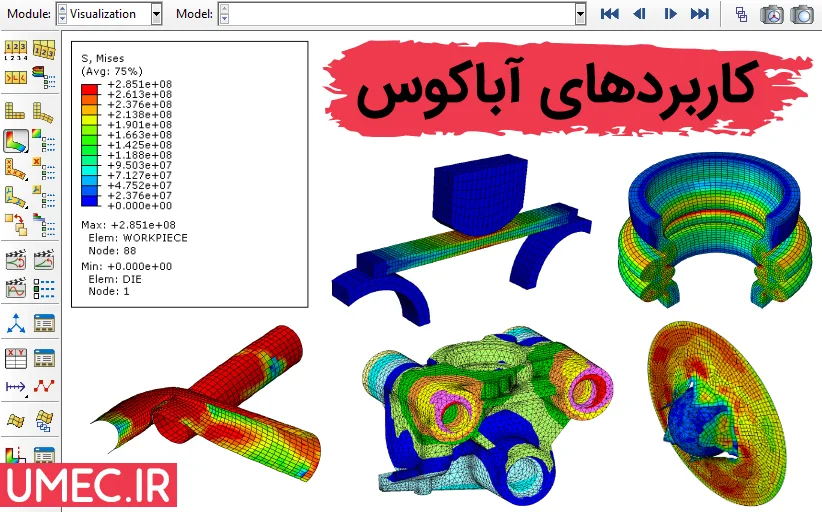Jump to the first frame

click(609, 14)
